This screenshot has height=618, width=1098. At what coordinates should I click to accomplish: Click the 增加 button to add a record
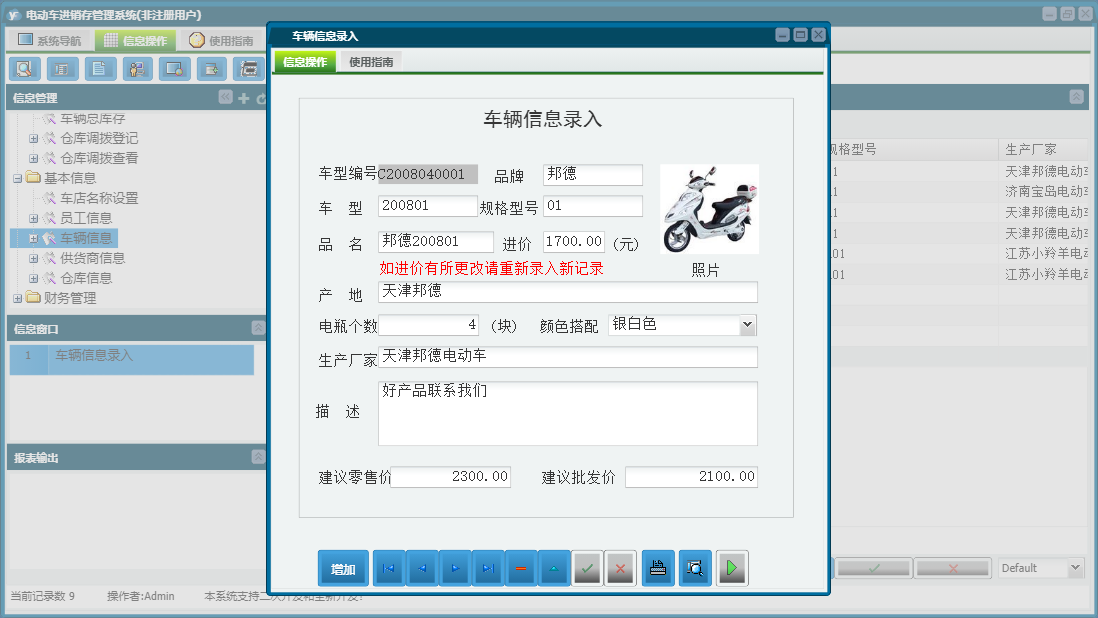343,567
